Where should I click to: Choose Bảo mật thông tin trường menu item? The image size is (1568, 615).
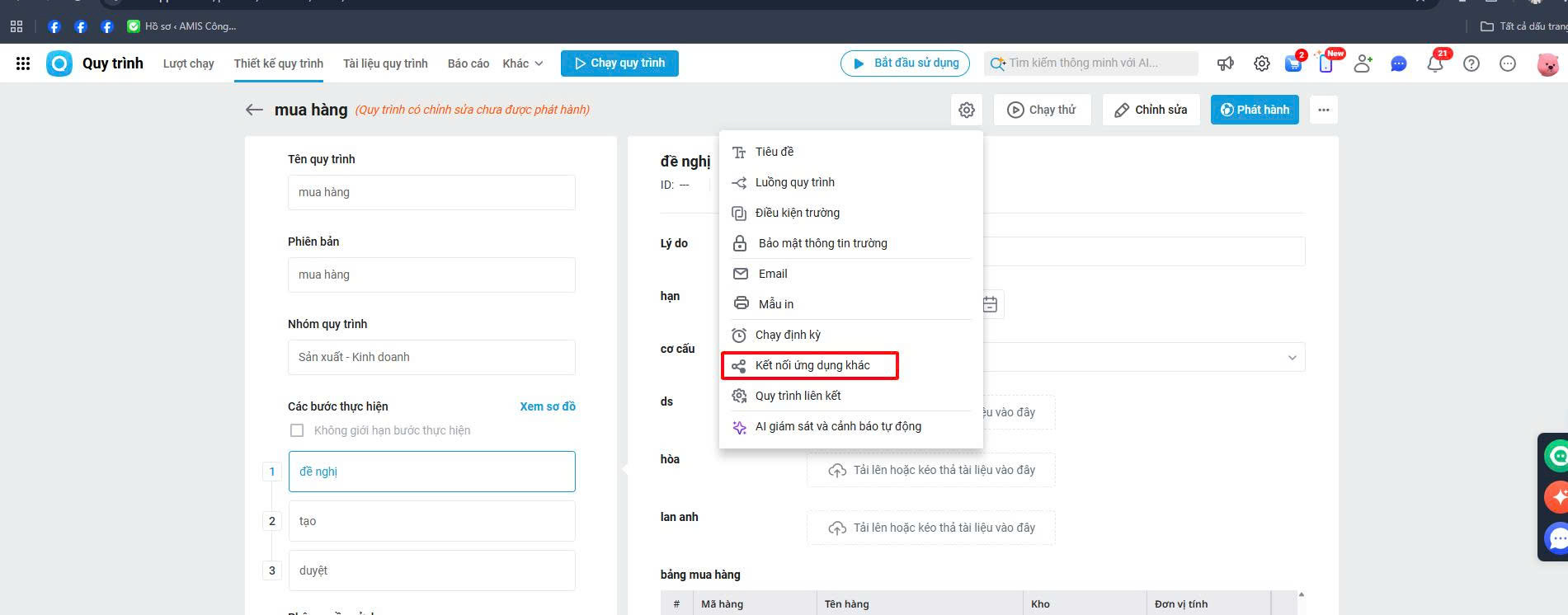click(x=850, y=243)
